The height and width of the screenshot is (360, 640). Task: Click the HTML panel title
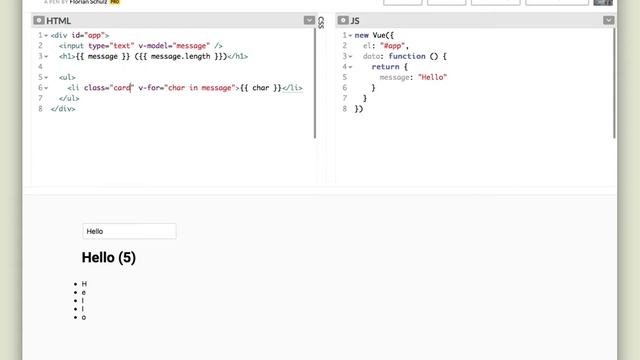pos(58,20)
